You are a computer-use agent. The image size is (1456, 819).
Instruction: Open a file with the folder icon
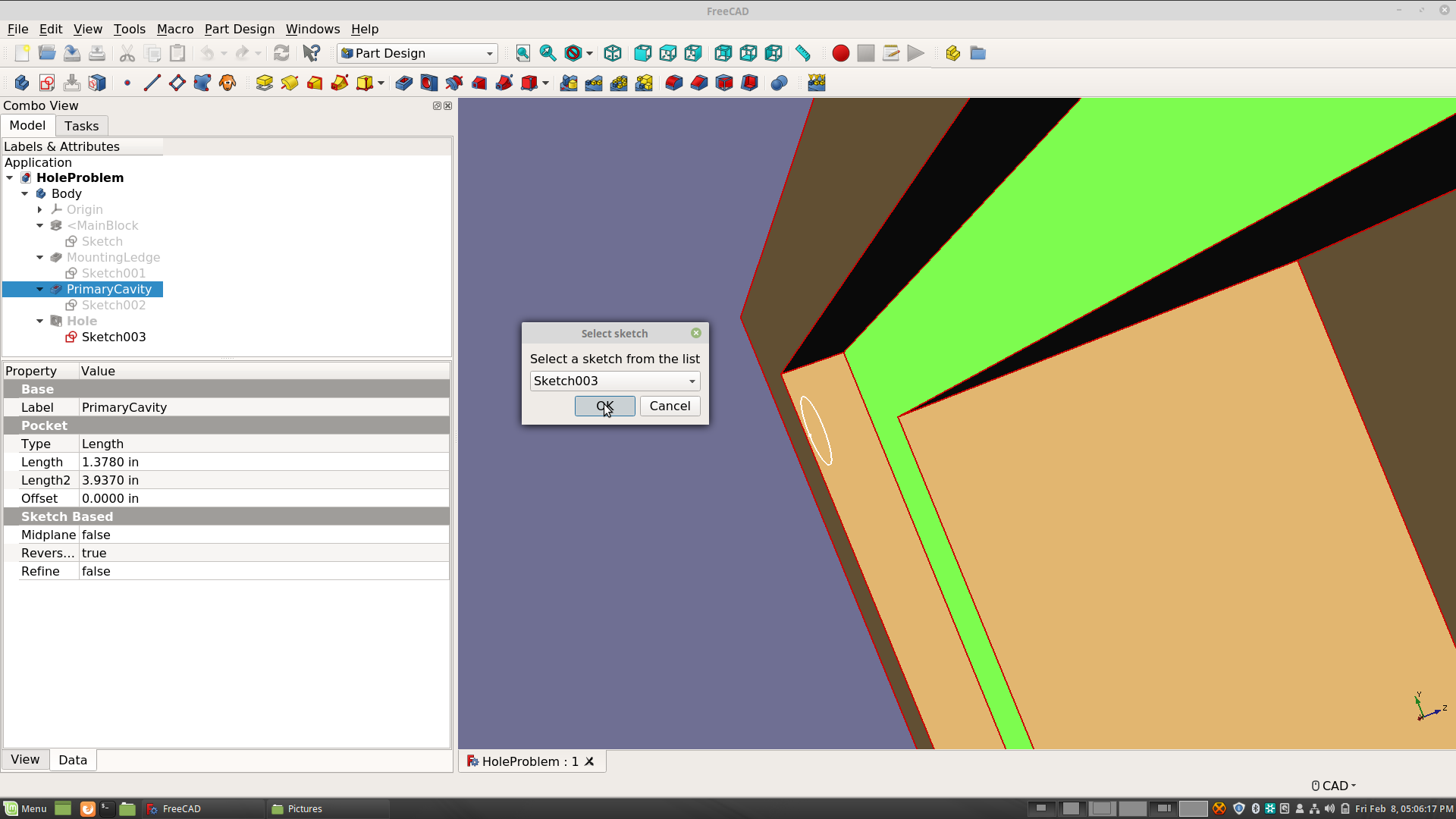pyautogui.click(x=47, y=53)
